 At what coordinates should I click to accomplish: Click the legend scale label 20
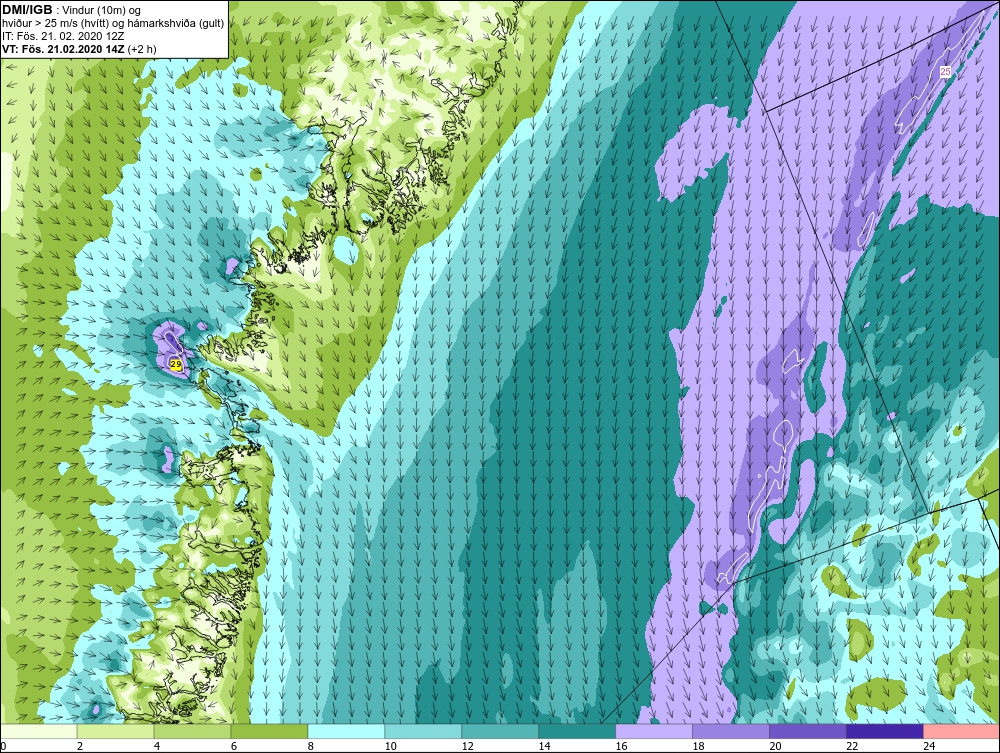(776, 746)
